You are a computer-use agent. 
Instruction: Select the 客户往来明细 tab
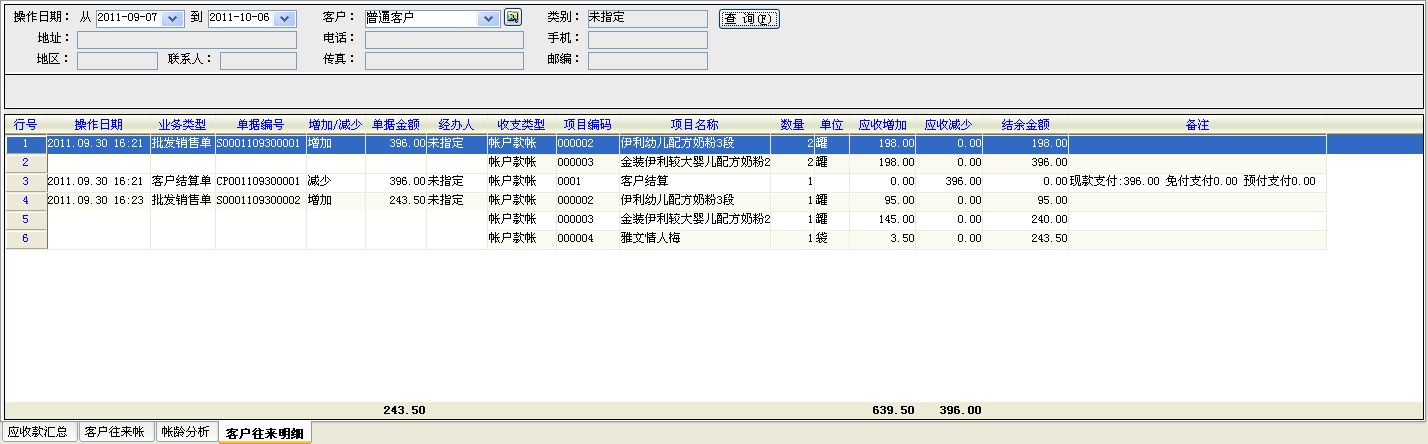(x=264, y=433)
